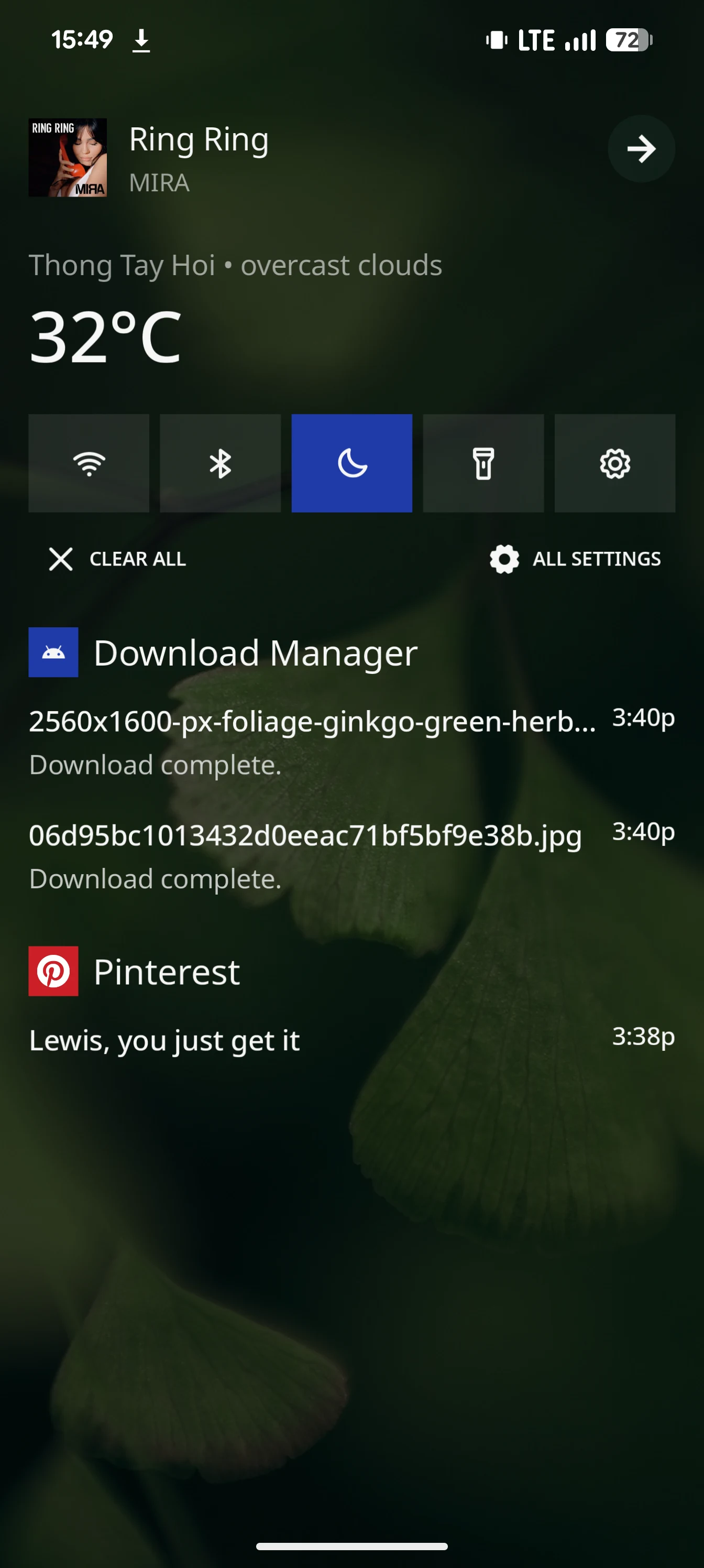
Task: Tap the Download Manager app icon
Action: coord(53,652)
